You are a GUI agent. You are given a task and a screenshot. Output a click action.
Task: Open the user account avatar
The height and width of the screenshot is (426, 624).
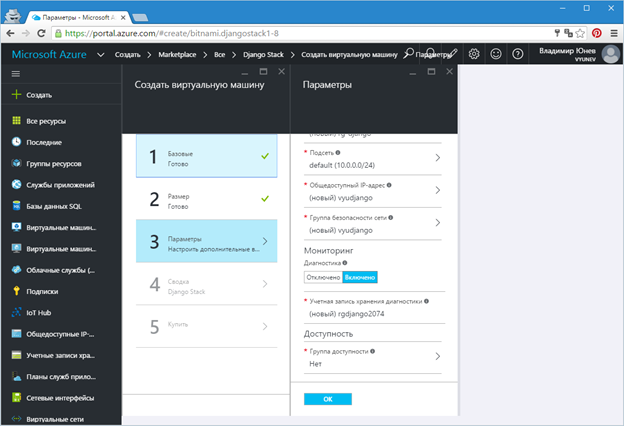610,54
